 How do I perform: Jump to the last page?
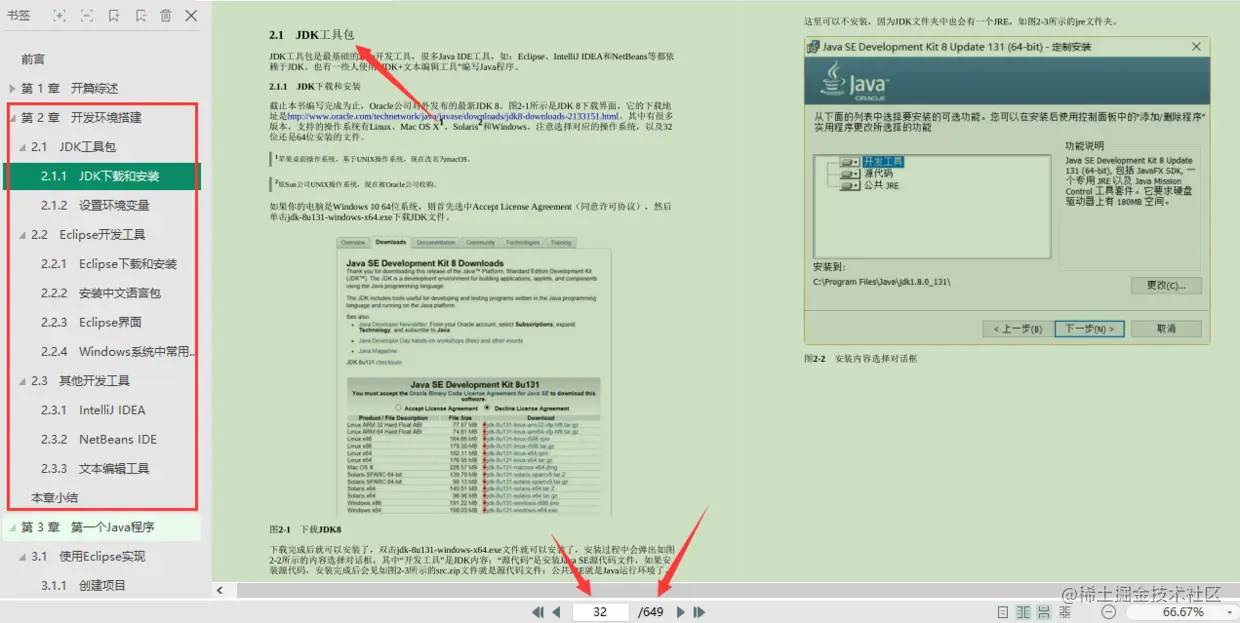pyautogui.click(x=700, y=612)
